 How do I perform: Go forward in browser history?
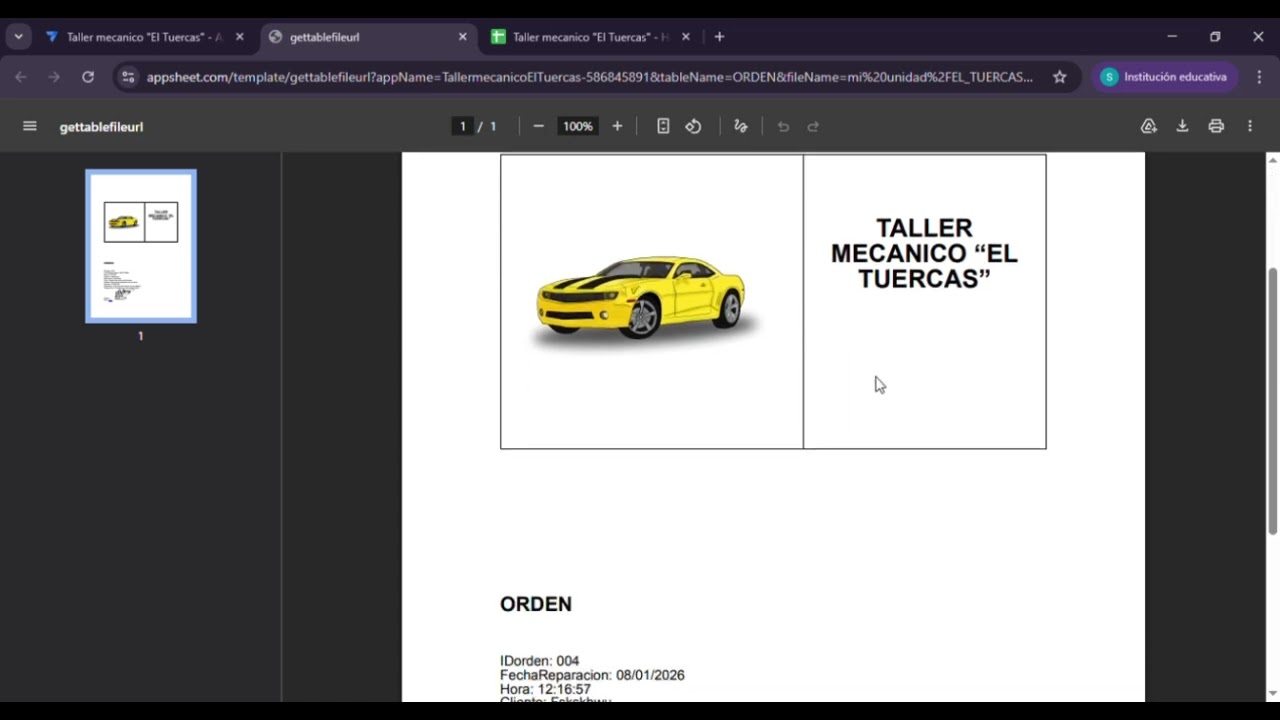pyautogui.click(x=54, y=77)
